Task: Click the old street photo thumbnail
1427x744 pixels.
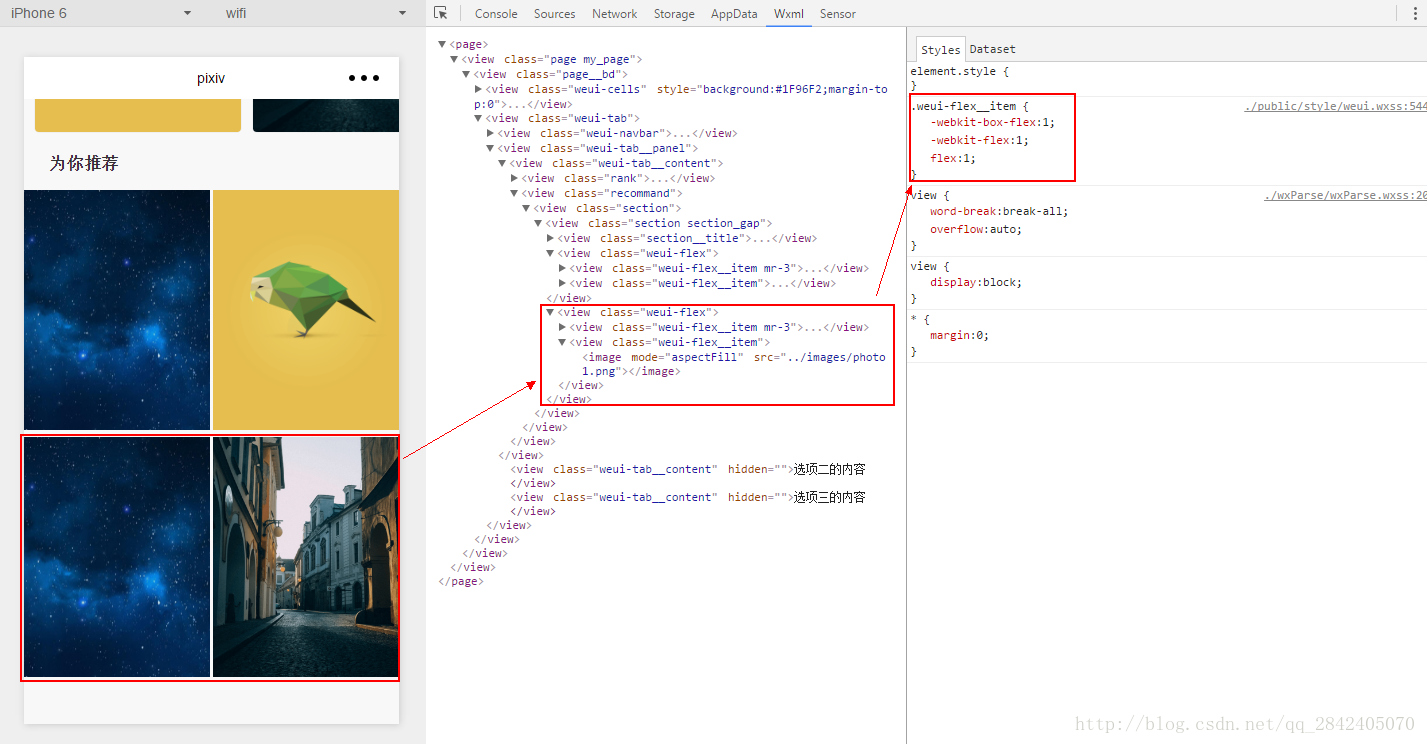Action: tap(306, 557)
